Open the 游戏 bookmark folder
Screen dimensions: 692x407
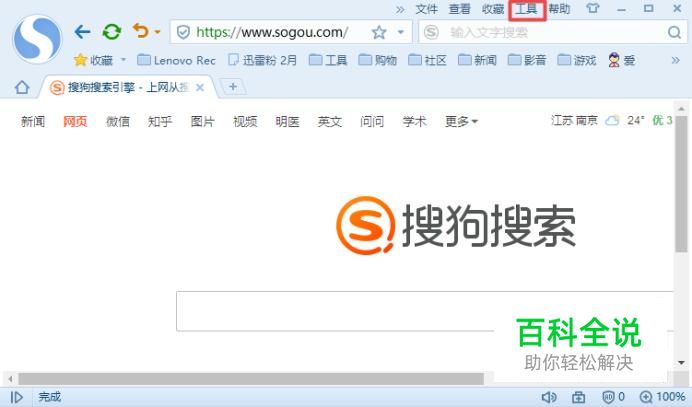coord(577,60)
